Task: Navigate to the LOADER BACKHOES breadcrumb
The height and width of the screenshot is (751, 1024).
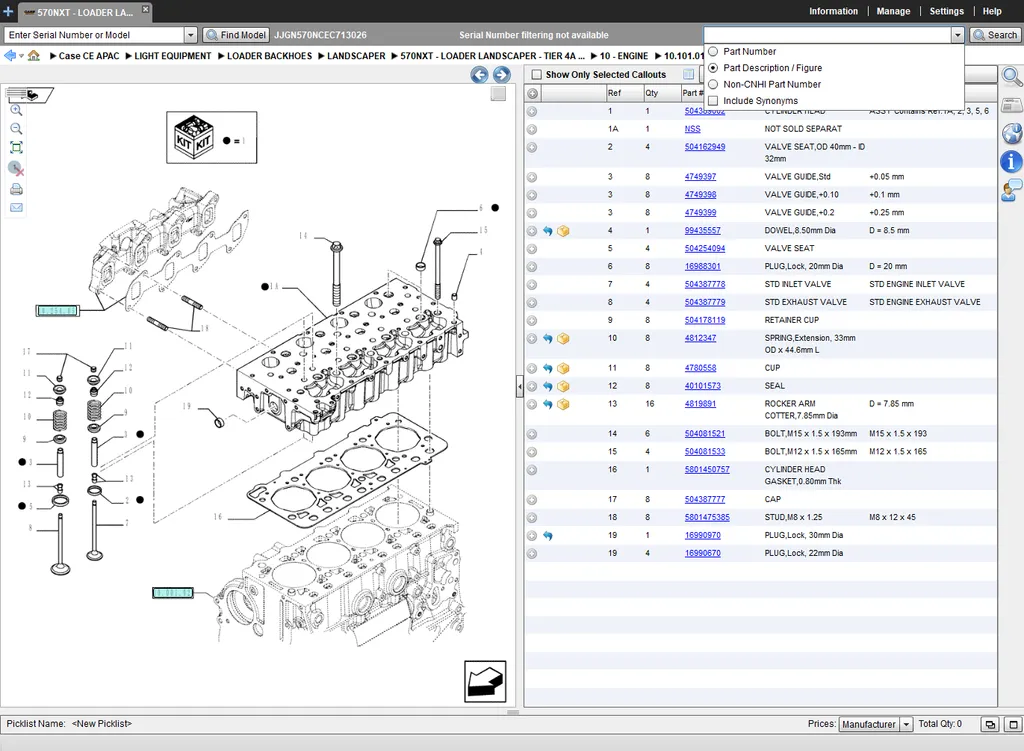Action: click(270, 56)
